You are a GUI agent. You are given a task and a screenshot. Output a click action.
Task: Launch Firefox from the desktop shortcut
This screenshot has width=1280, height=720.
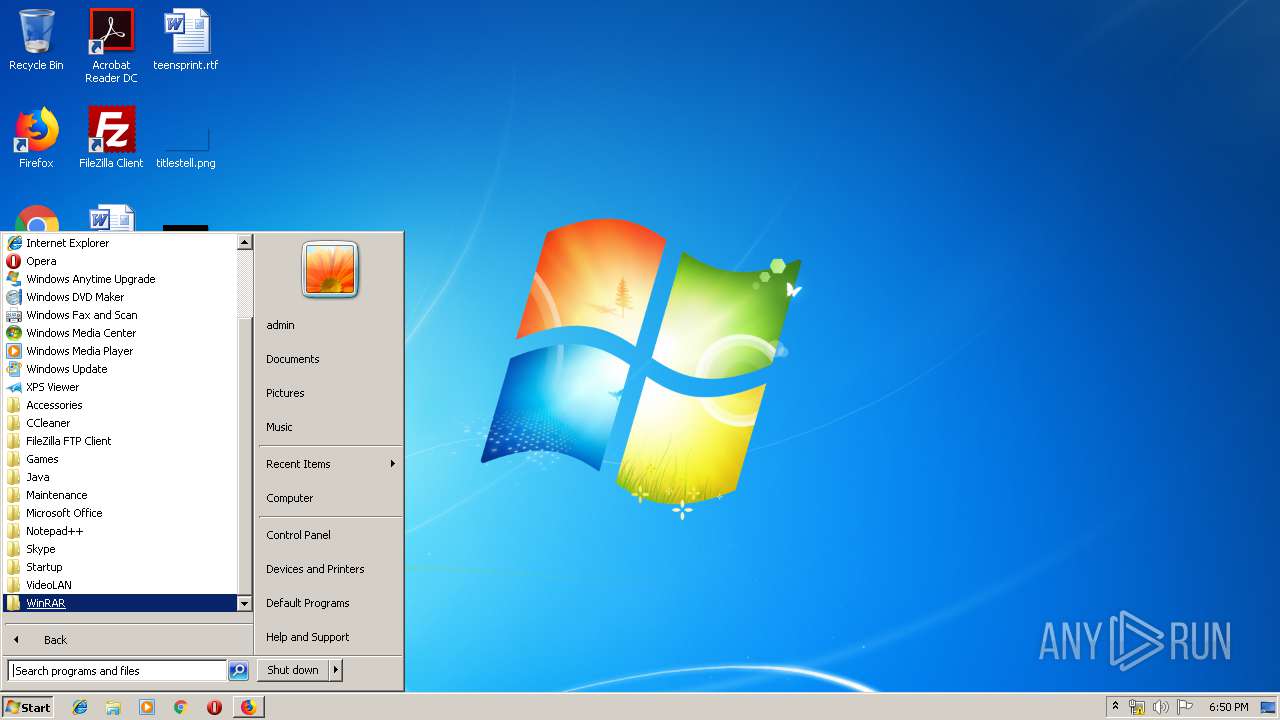coord(36,138)
